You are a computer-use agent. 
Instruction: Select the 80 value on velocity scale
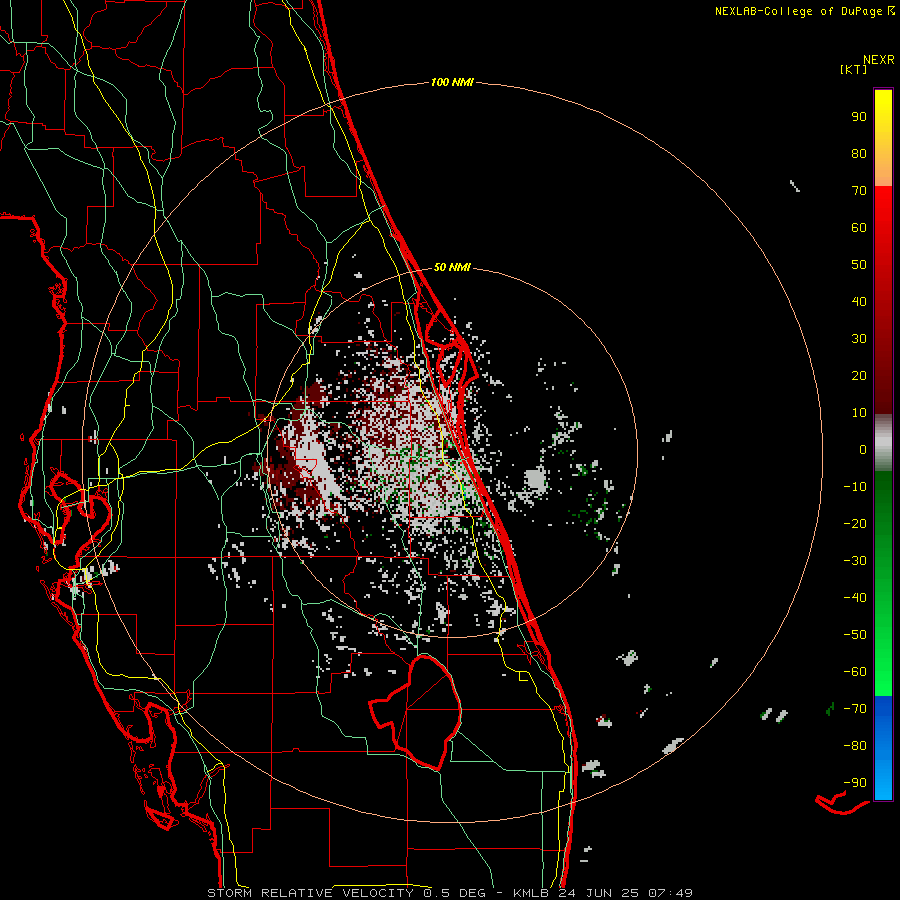click(859, 153)
